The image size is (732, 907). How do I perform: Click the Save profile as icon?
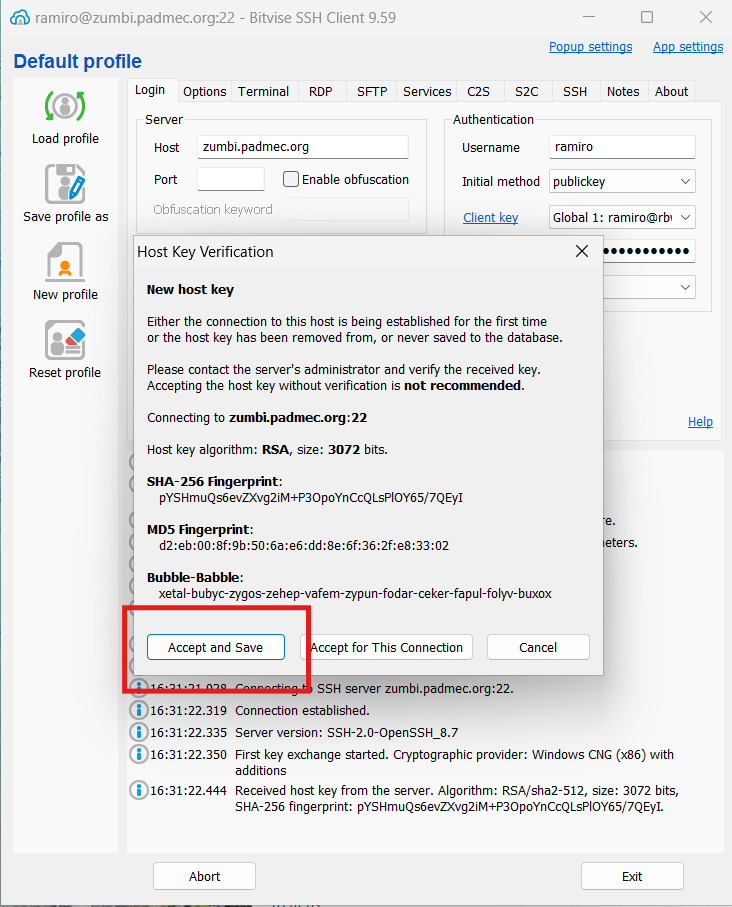(65, 184)
